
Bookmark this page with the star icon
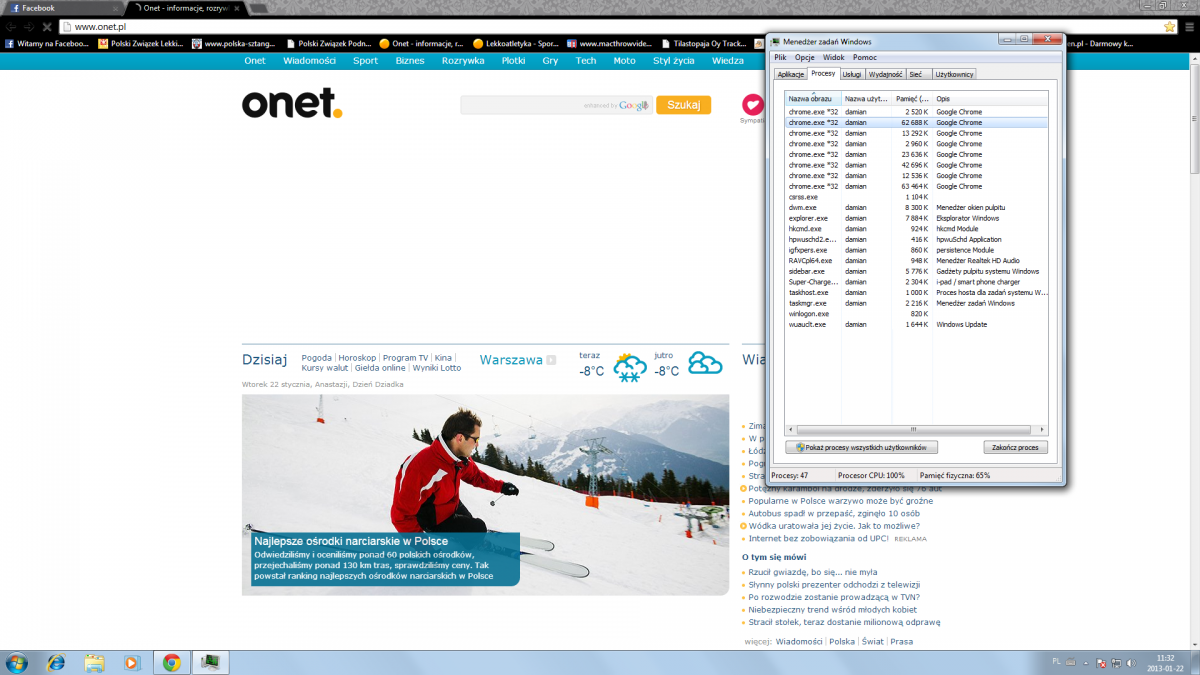(1170, 26)
